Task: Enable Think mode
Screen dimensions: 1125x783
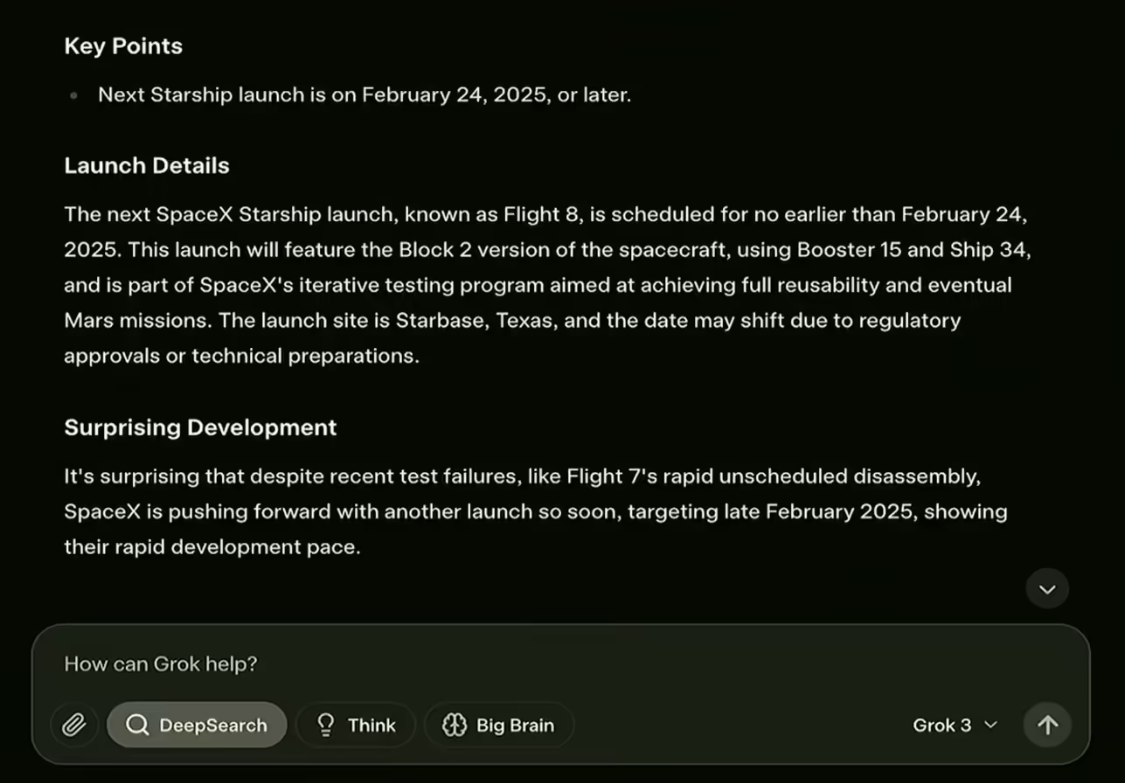Action: point(355,724)
